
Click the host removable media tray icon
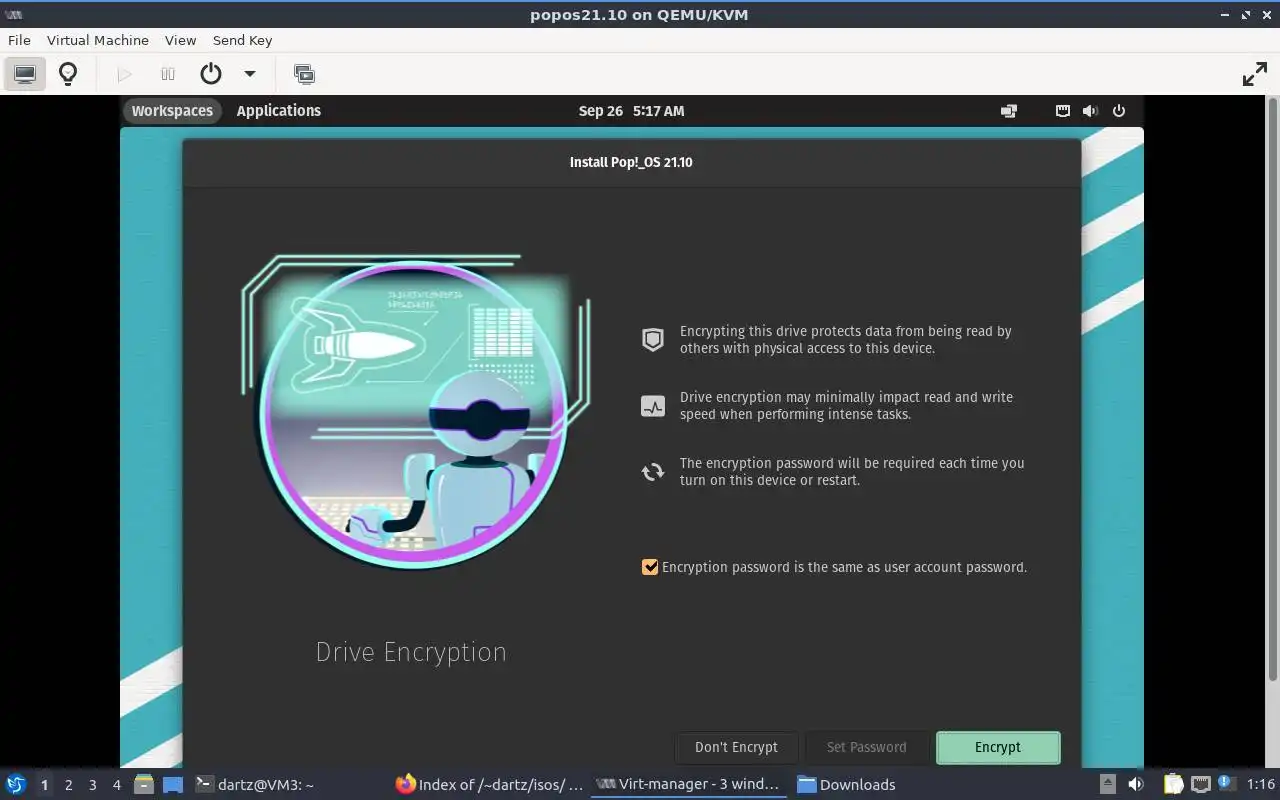coord(1107,784)
